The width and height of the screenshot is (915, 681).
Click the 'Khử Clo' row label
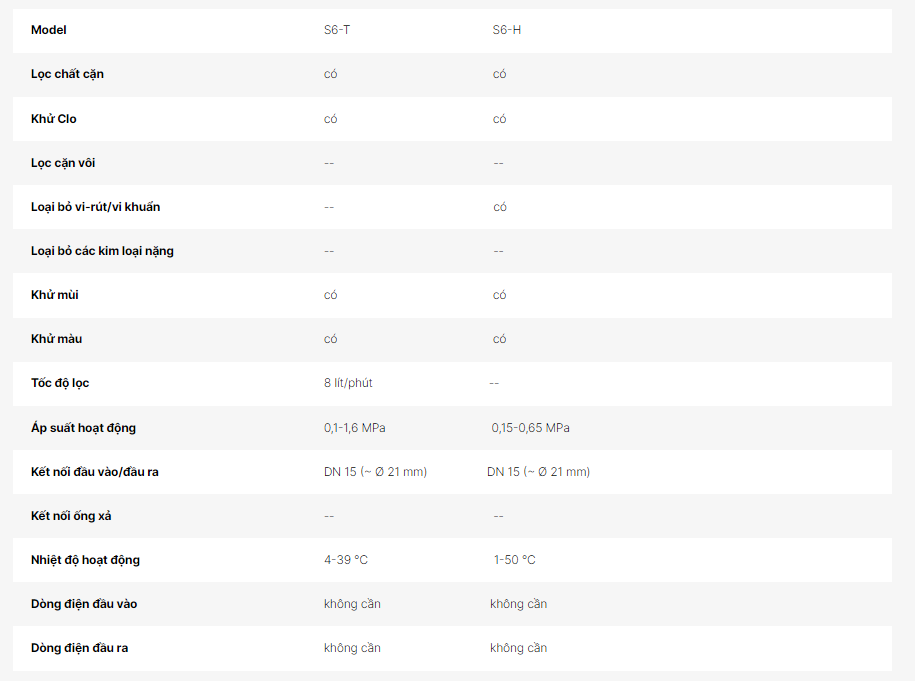pyautogui.click(x=54, y=119)
